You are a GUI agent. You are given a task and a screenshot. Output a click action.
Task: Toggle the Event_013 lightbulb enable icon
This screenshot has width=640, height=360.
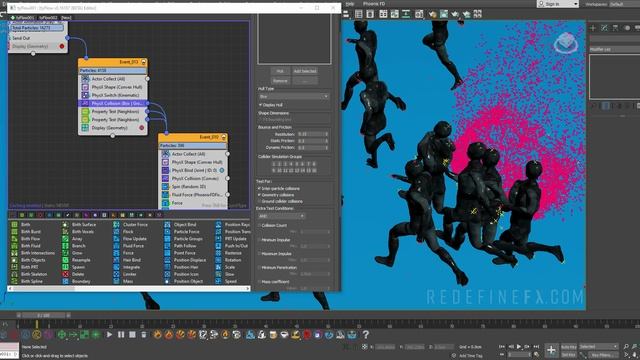click(144, 62)
